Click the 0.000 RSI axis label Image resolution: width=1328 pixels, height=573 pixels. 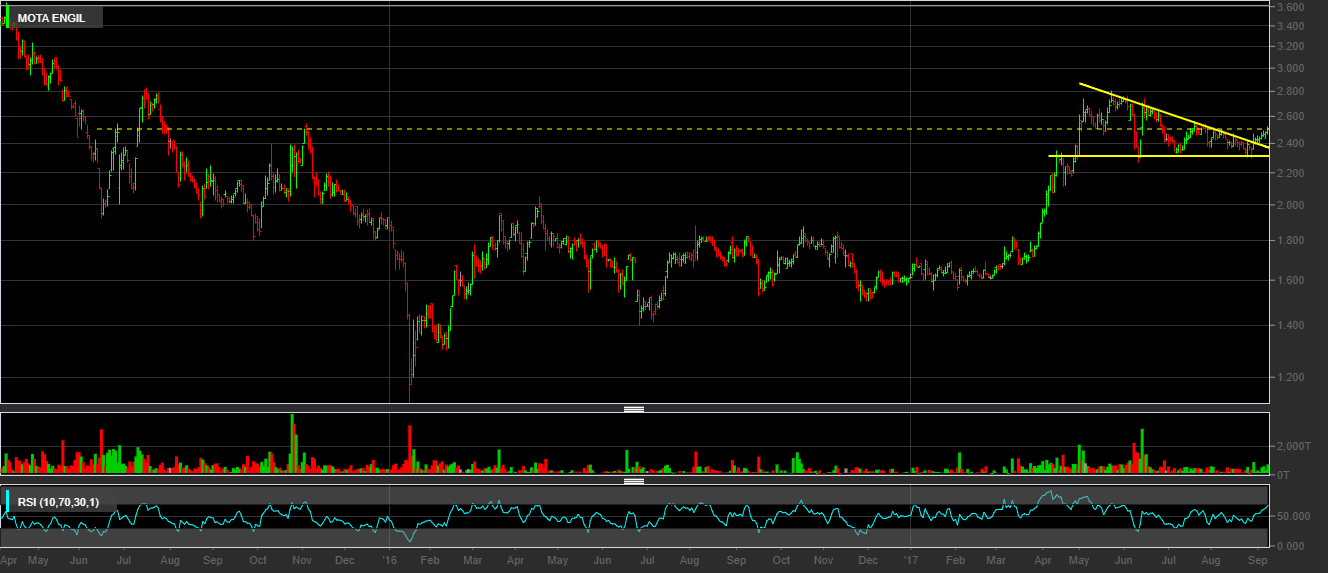pos(1290,546)
